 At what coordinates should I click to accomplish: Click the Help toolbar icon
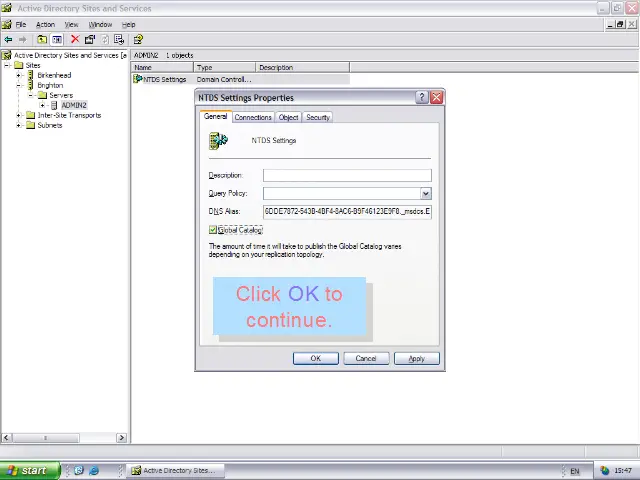pyautogui.click(x=138, y=40)
